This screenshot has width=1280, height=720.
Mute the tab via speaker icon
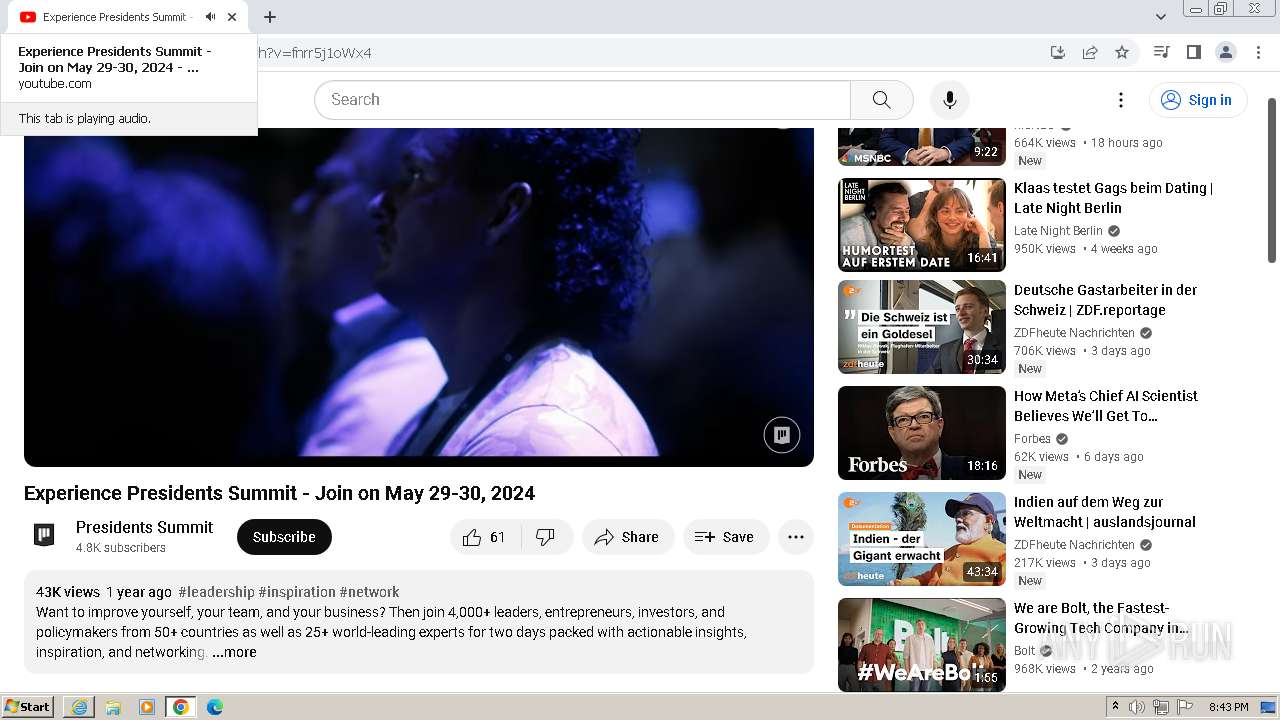click(210, 17)
